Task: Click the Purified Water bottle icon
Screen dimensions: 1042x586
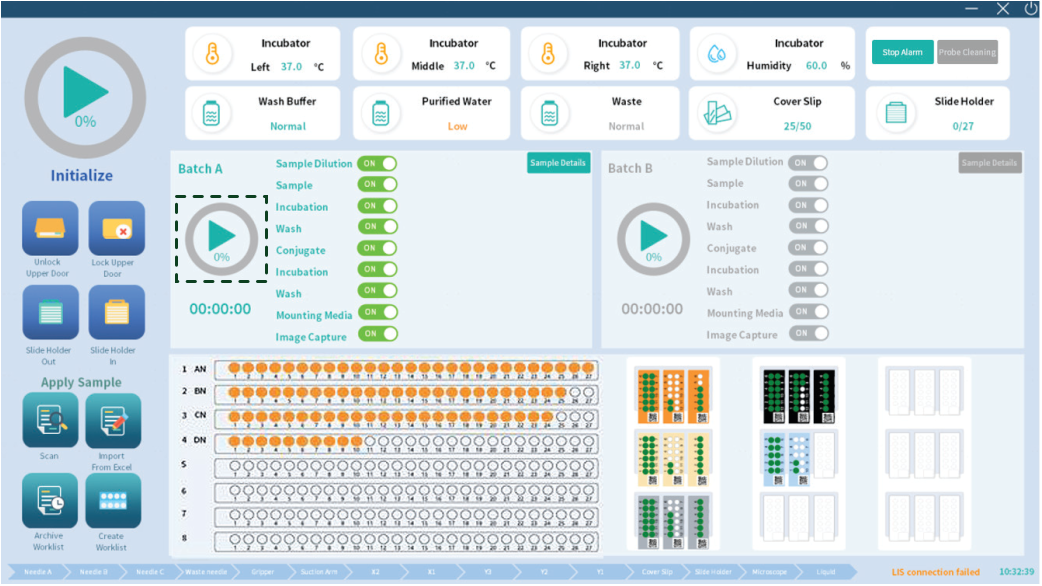Action: 380,114
